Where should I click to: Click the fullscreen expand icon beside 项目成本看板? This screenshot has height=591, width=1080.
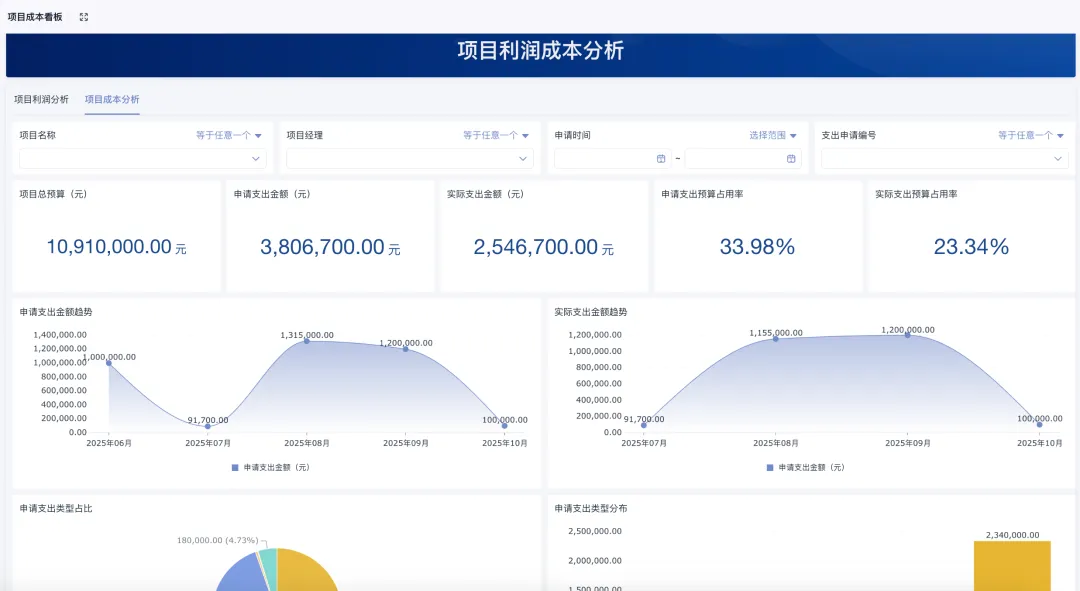[x=84, y=17]
